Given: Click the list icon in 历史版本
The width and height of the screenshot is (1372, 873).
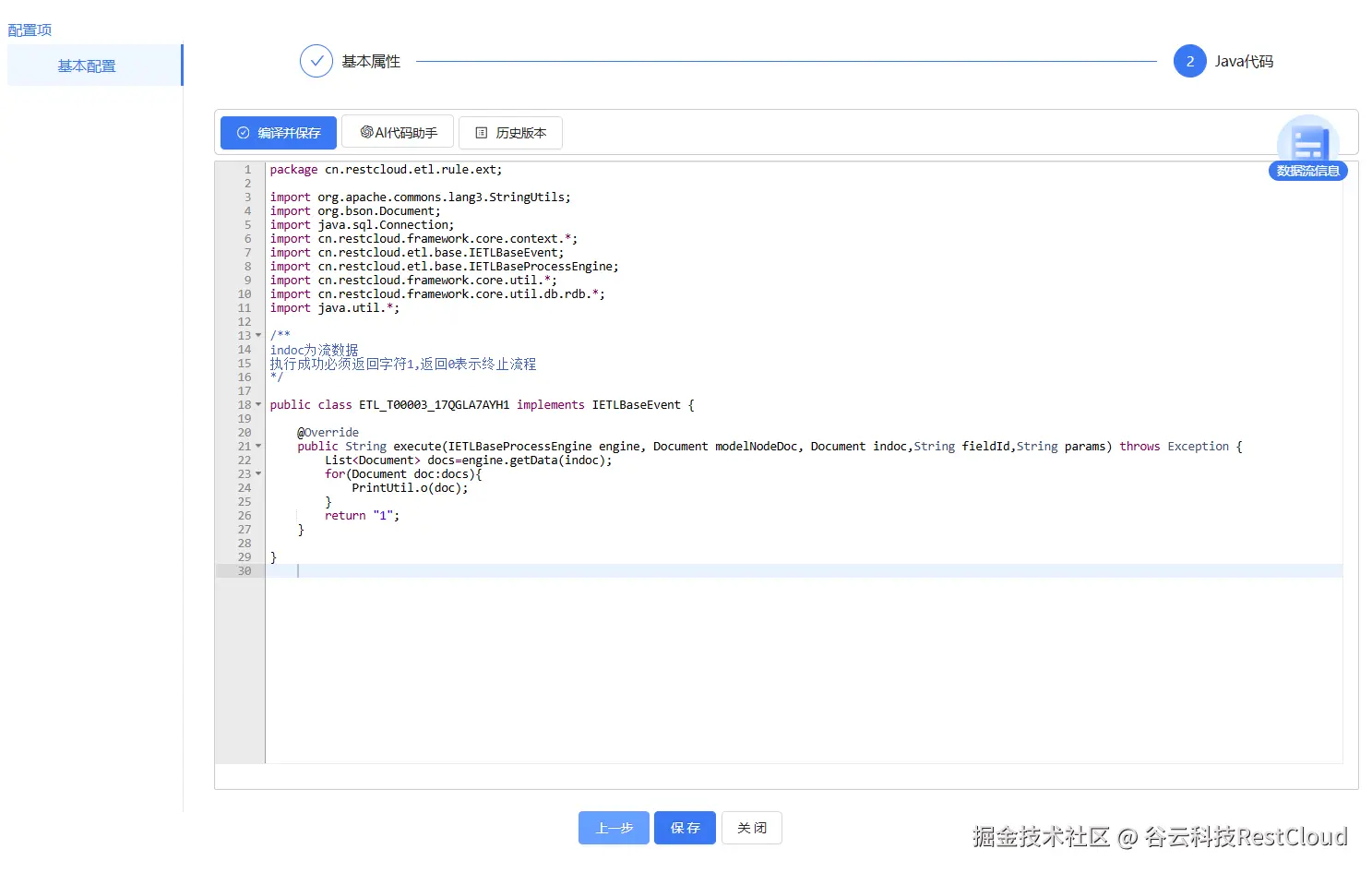Looking at the screenshot, I should [x=481, y=133].
